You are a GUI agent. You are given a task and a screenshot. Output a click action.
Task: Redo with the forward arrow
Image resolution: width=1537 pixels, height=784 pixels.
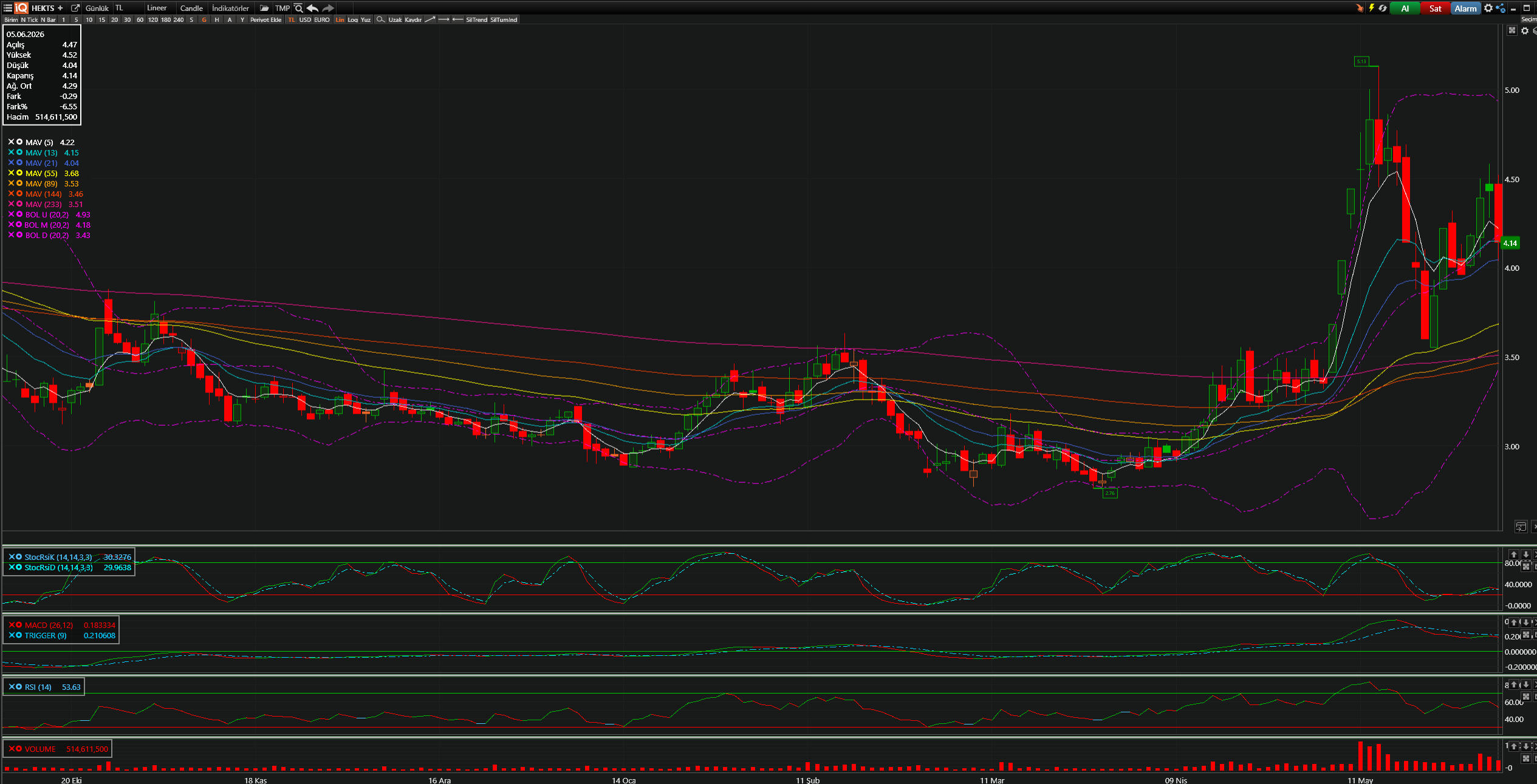click(328, 8)
